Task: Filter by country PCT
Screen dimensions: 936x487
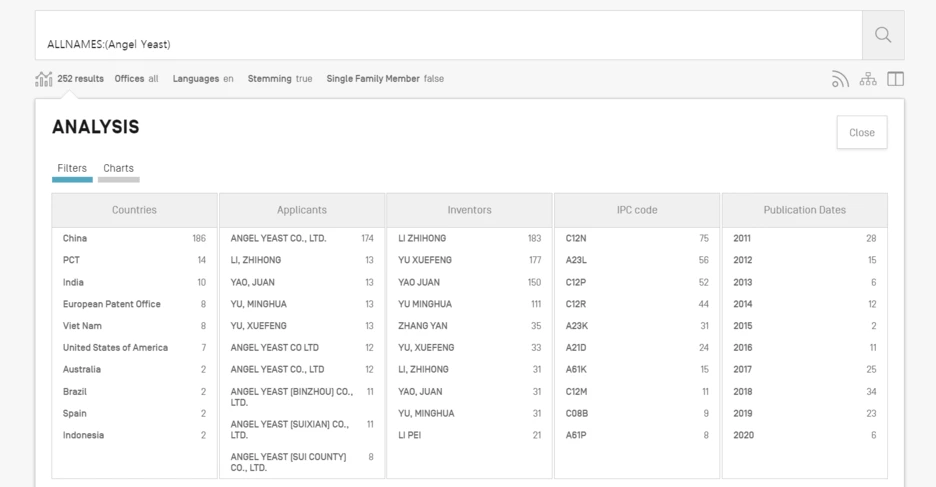Action: click(x=134, y=260)
